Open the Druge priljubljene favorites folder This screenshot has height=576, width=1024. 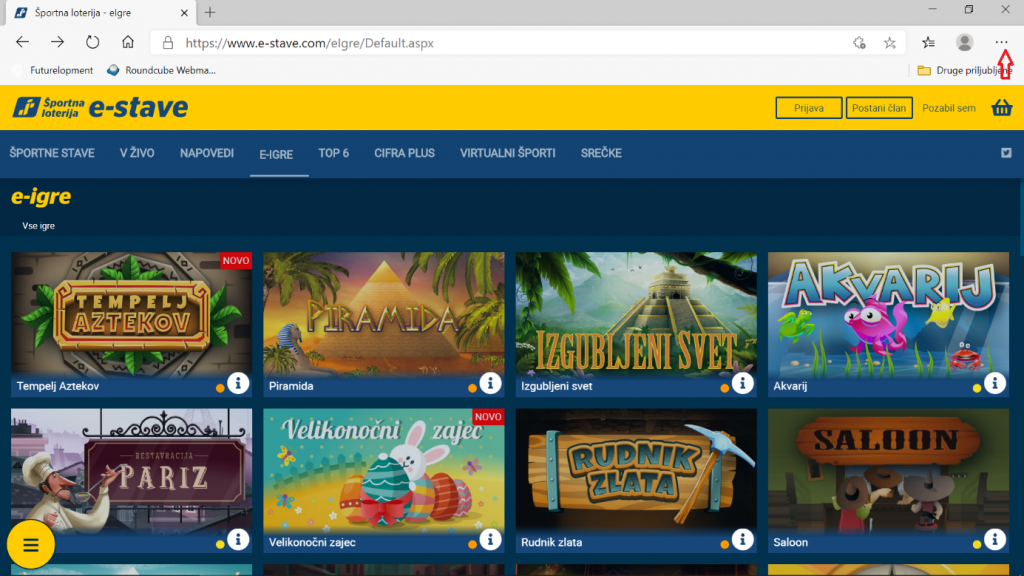[x=965, y=71]
